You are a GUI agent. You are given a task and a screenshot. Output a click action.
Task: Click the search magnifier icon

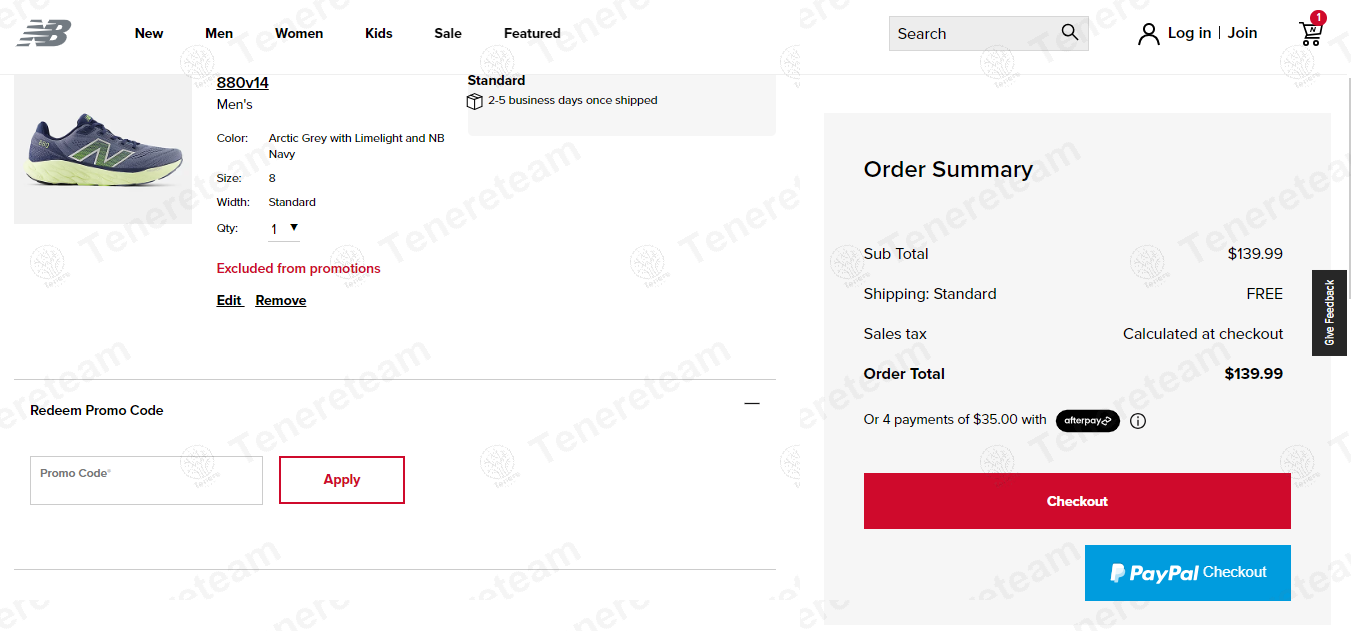[1070, 33]
